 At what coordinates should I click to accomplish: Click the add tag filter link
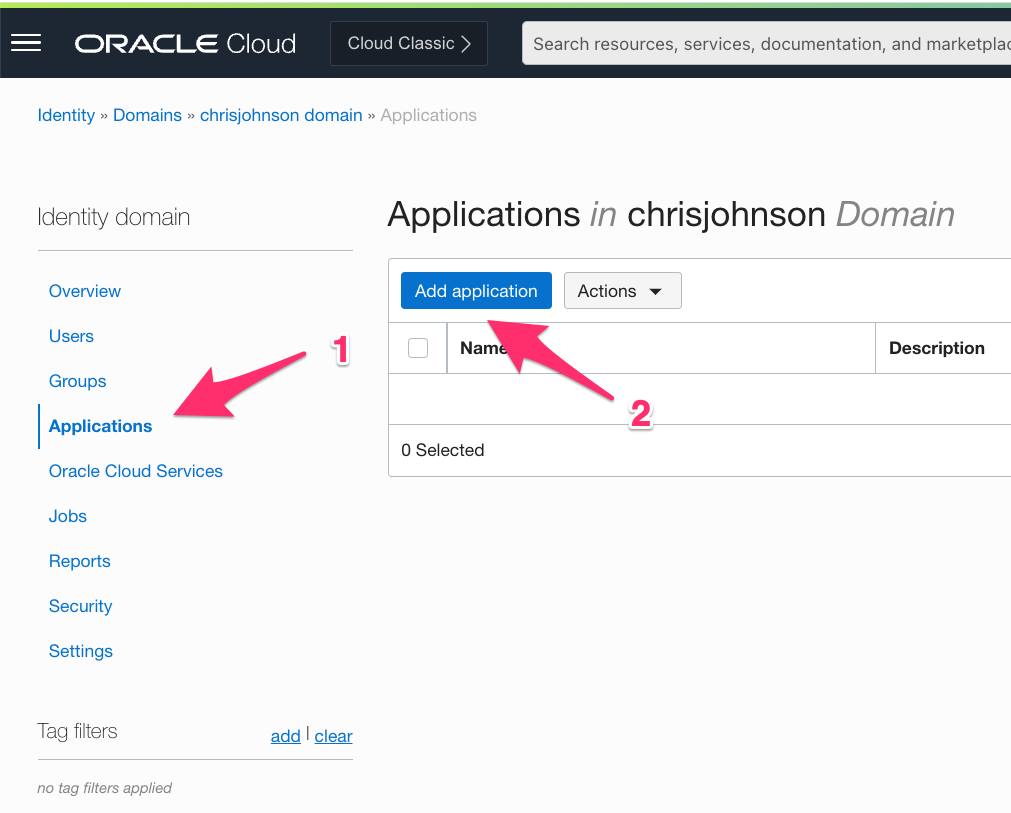coord(285,736)
